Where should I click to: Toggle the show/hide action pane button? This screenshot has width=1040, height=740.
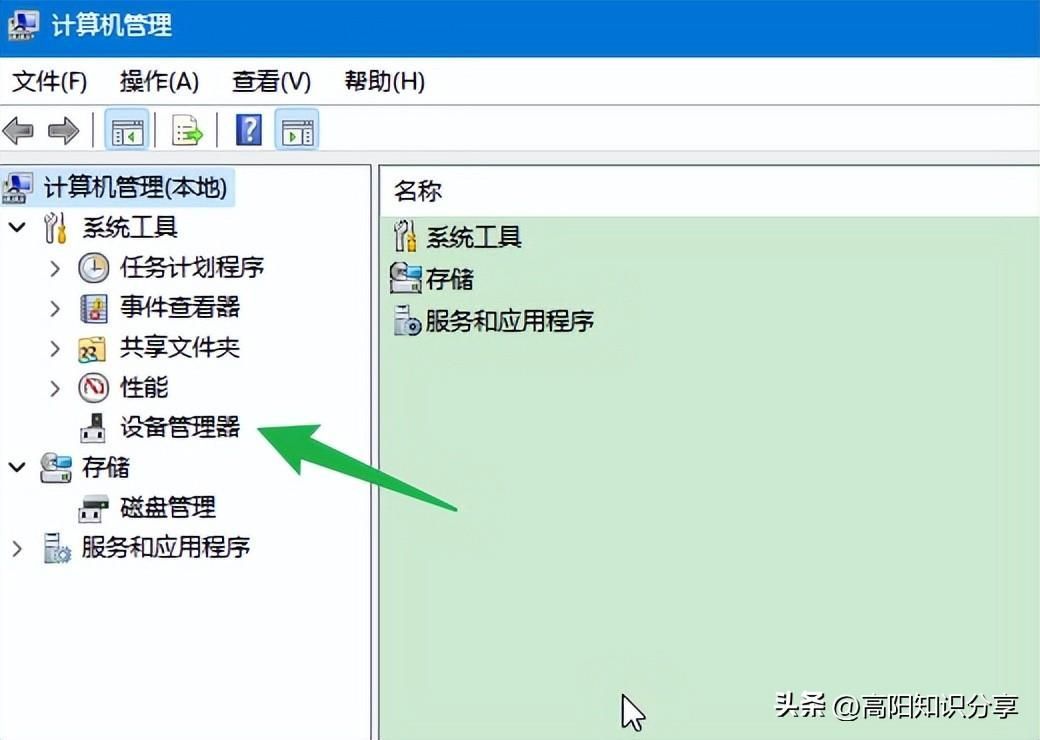(297, 130)
